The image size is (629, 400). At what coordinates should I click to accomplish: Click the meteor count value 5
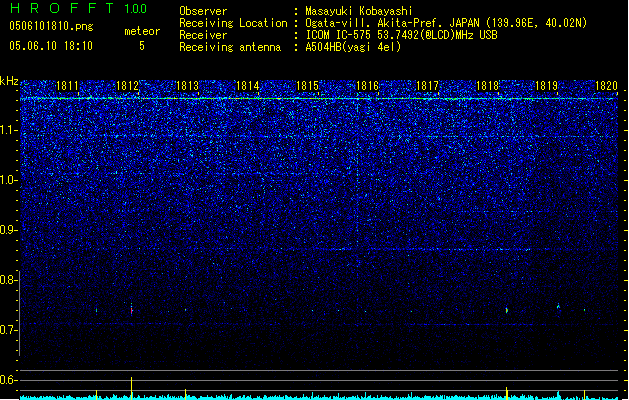142,46
